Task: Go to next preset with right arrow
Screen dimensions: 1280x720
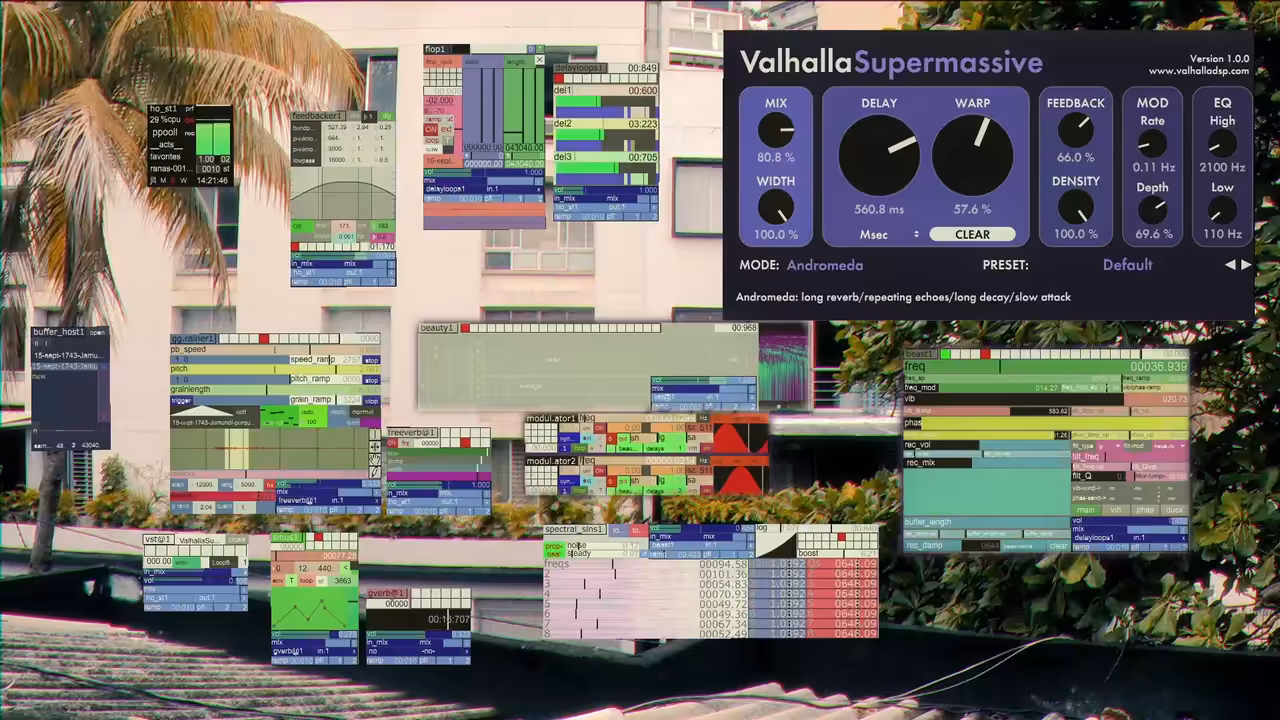Action: pyautogui.click(x=1246, y=265)
